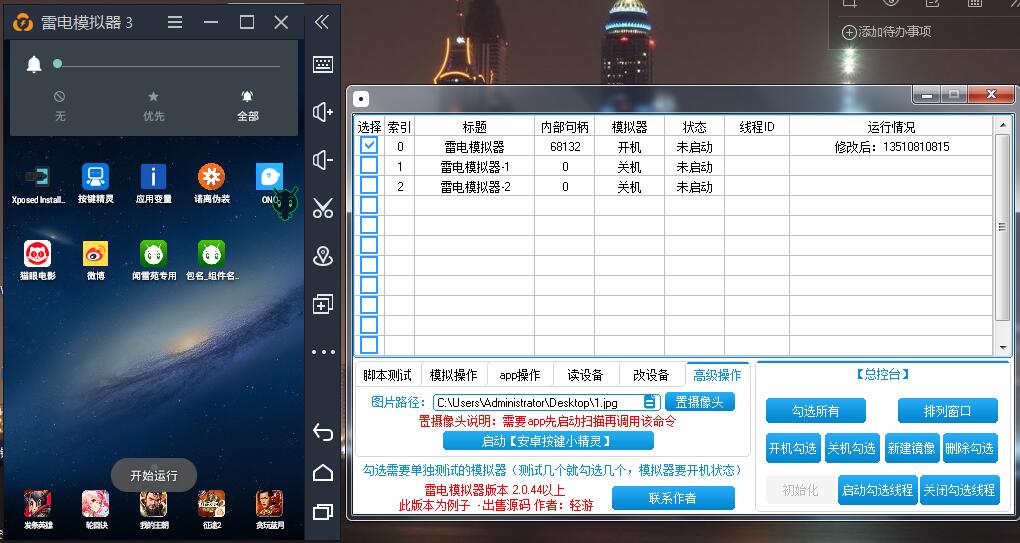This screenshot has width=1020, height=543.
Task: Check the 雷电模拟器-2 row checkbox
Action: click(x=369, y=185)
